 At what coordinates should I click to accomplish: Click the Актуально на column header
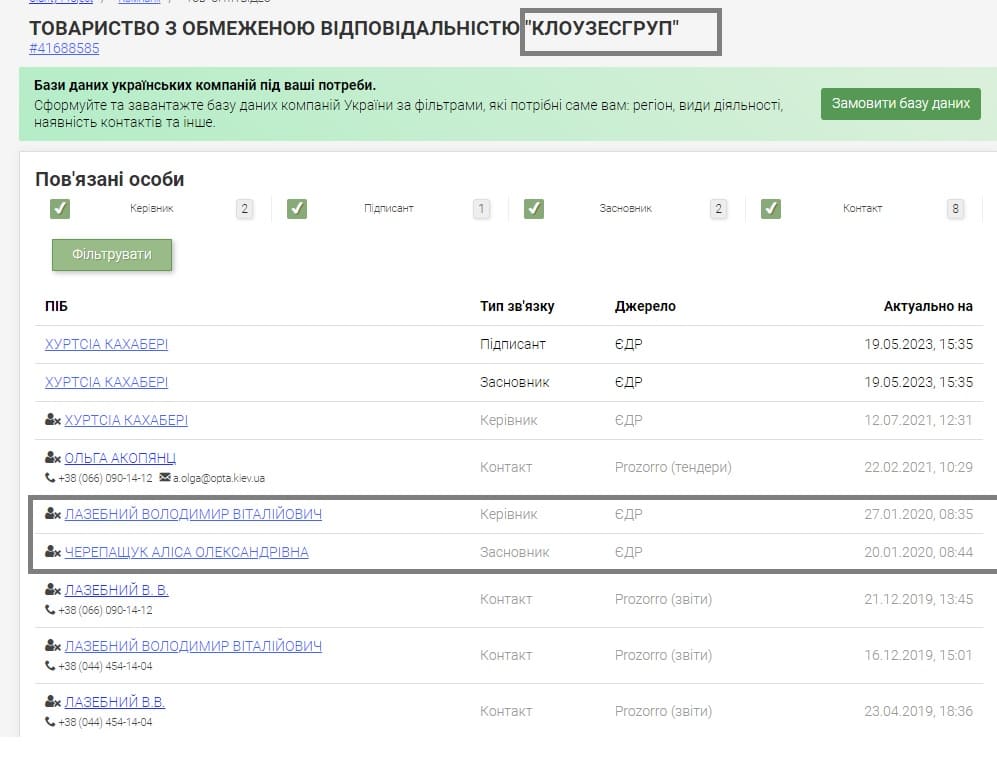(927, 306)
